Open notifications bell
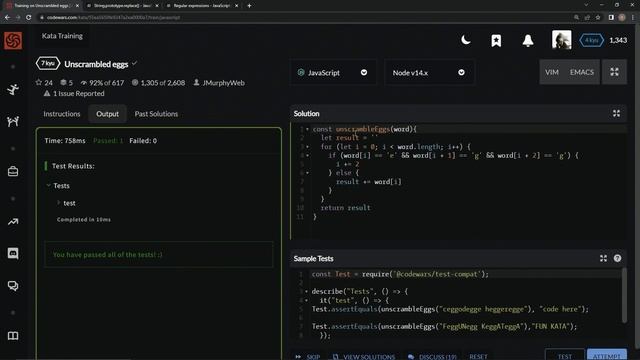This screenshot has height=360, width=640. (528, 40)
